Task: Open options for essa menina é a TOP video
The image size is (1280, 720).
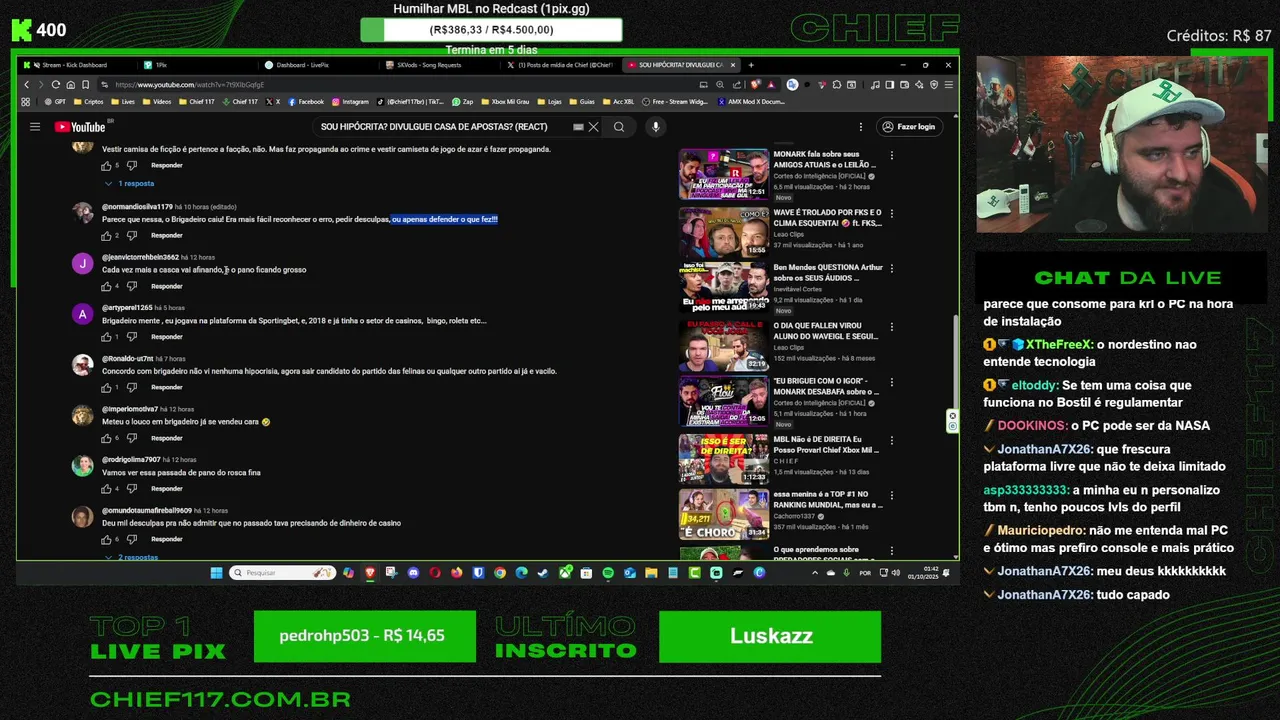Action: pos(891,495)
